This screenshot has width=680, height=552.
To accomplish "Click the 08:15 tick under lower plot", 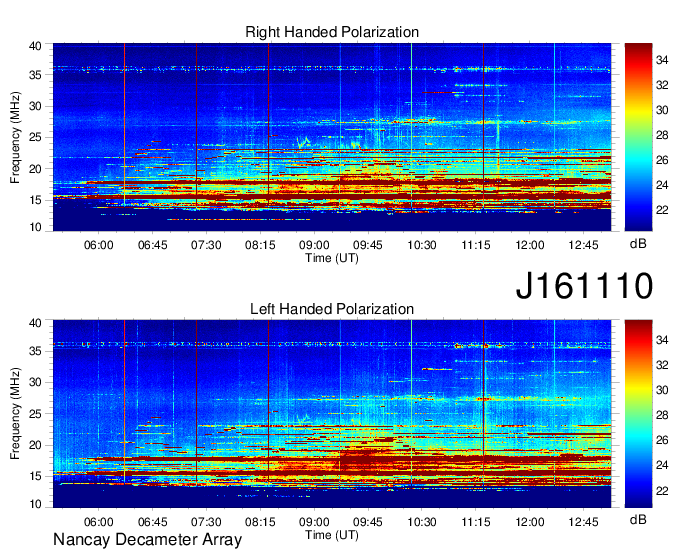I will tap(260, 522).
